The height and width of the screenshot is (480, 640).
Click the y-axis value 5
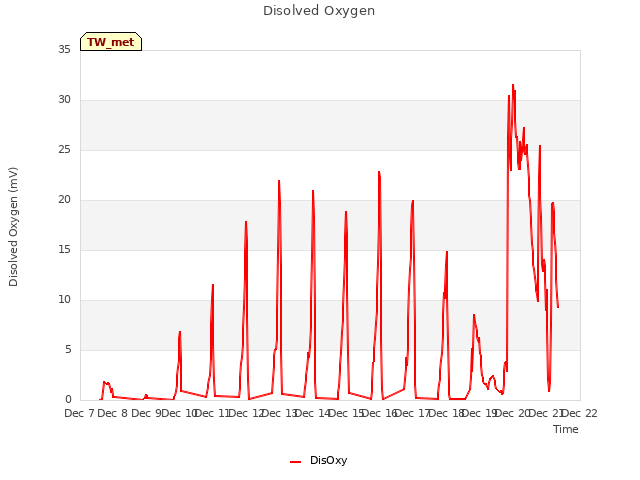(68, 350)
